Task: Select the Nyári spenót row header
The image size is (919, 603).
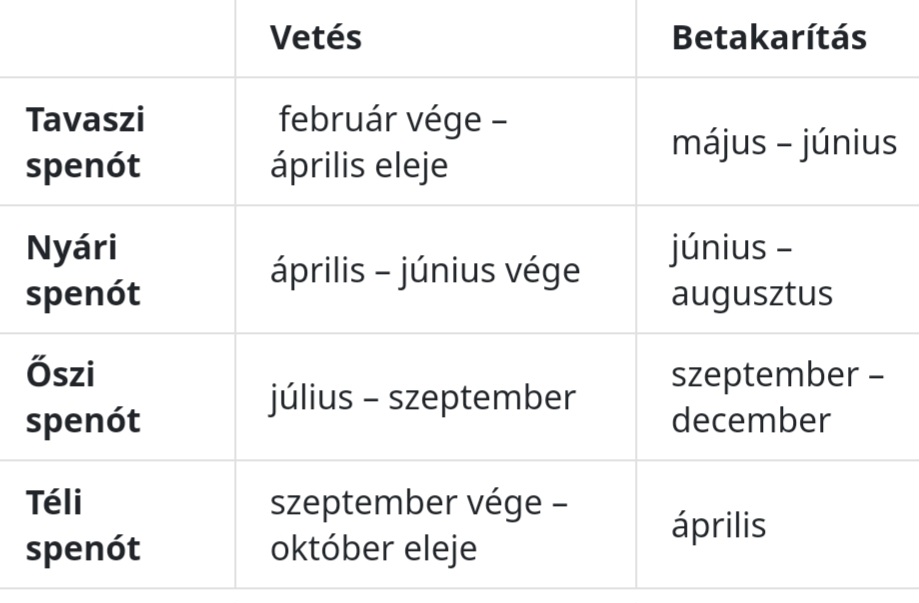Action: pyautogui.click(x=82, y=270)
